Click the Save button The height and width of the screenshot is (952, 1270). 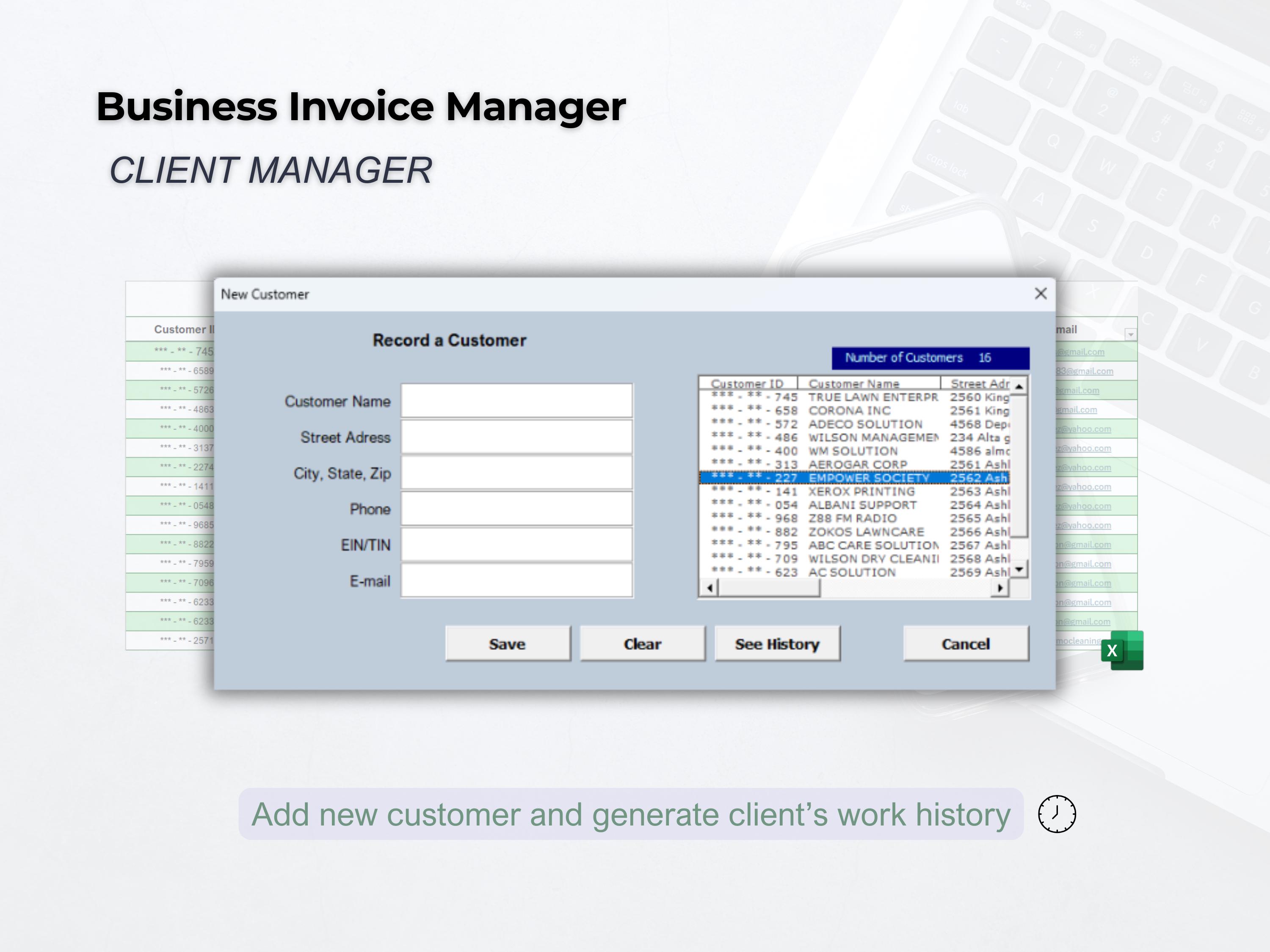point(508,644)
